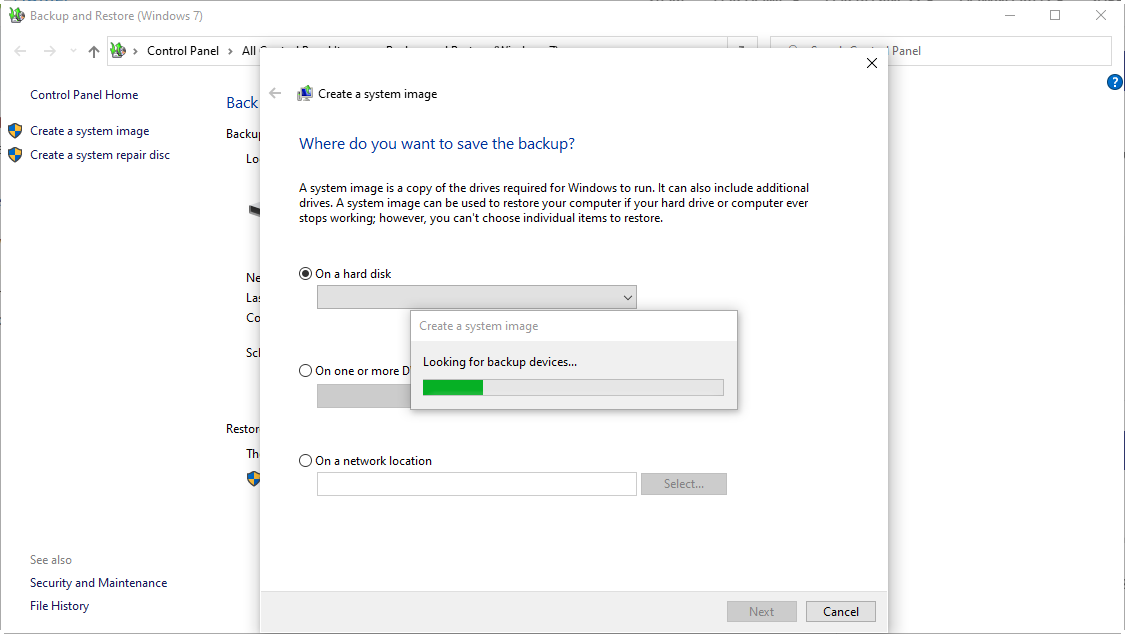Click the network location text field

[x=476, y=484]
